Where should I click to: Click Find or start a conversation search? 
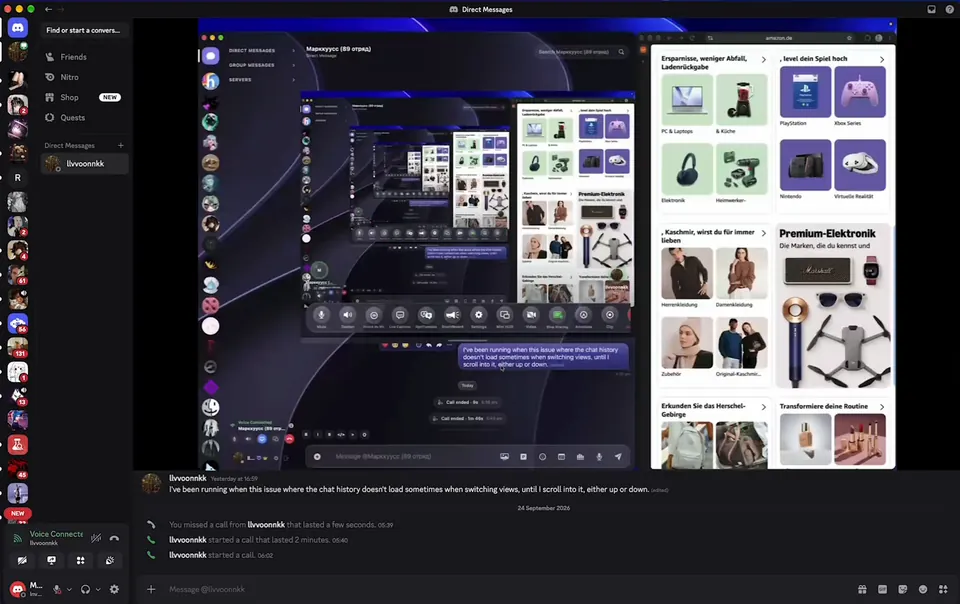coord(84,30)
